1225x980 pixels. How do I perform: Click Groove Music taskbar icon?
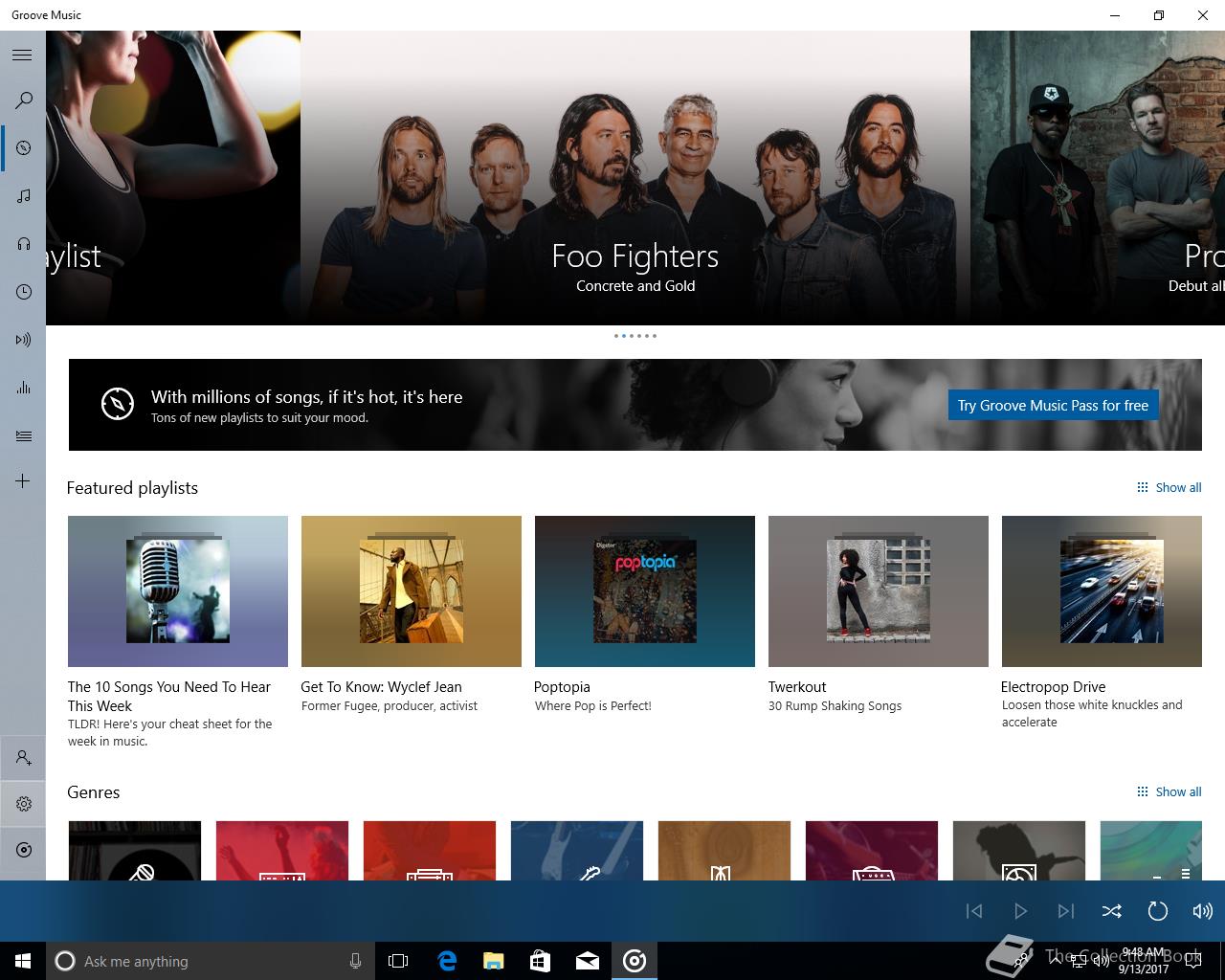point(635,961)
